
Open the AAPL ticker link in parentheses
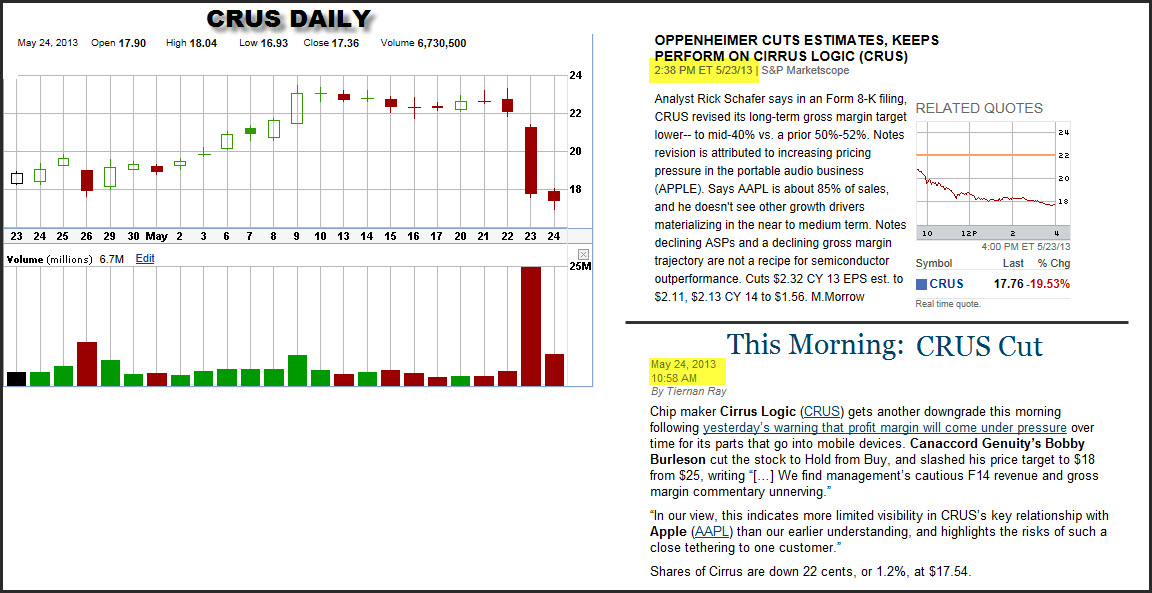711,531
